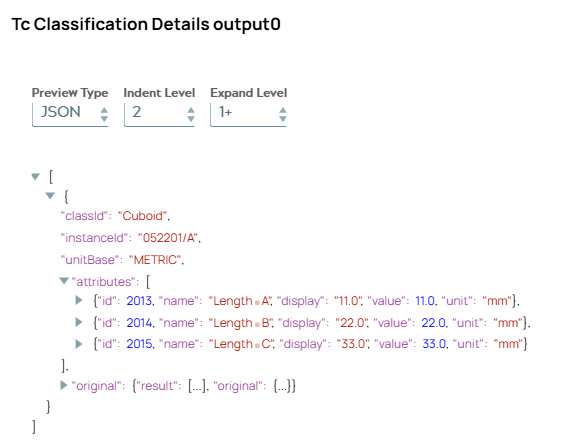The width and height of the screenshot is (571, 445).
Task: Click the collapsed {...} original object
Action: click(282, 386)
